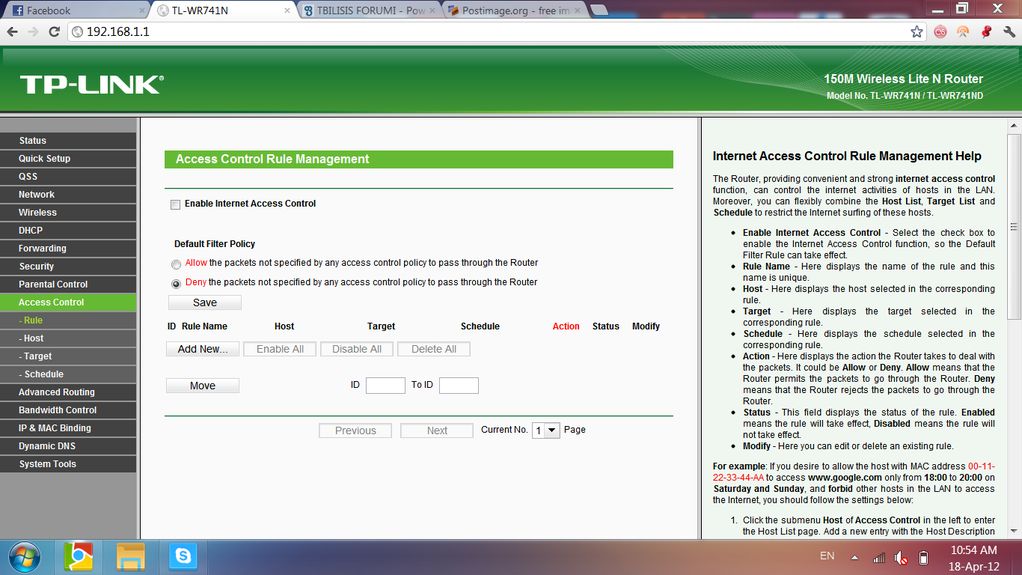Image resolution: width=1022 pixels, height=575 pixels.
Task: Open the Target submenu
Action: [x=68, y=356]
